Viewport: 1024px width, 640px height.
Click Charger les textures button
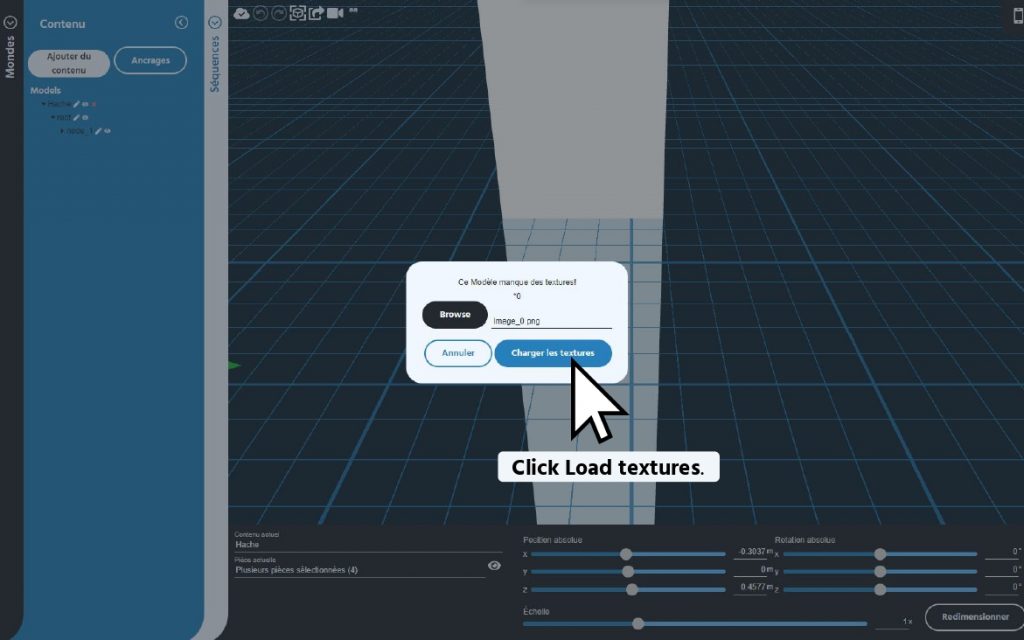click(553, 353)
